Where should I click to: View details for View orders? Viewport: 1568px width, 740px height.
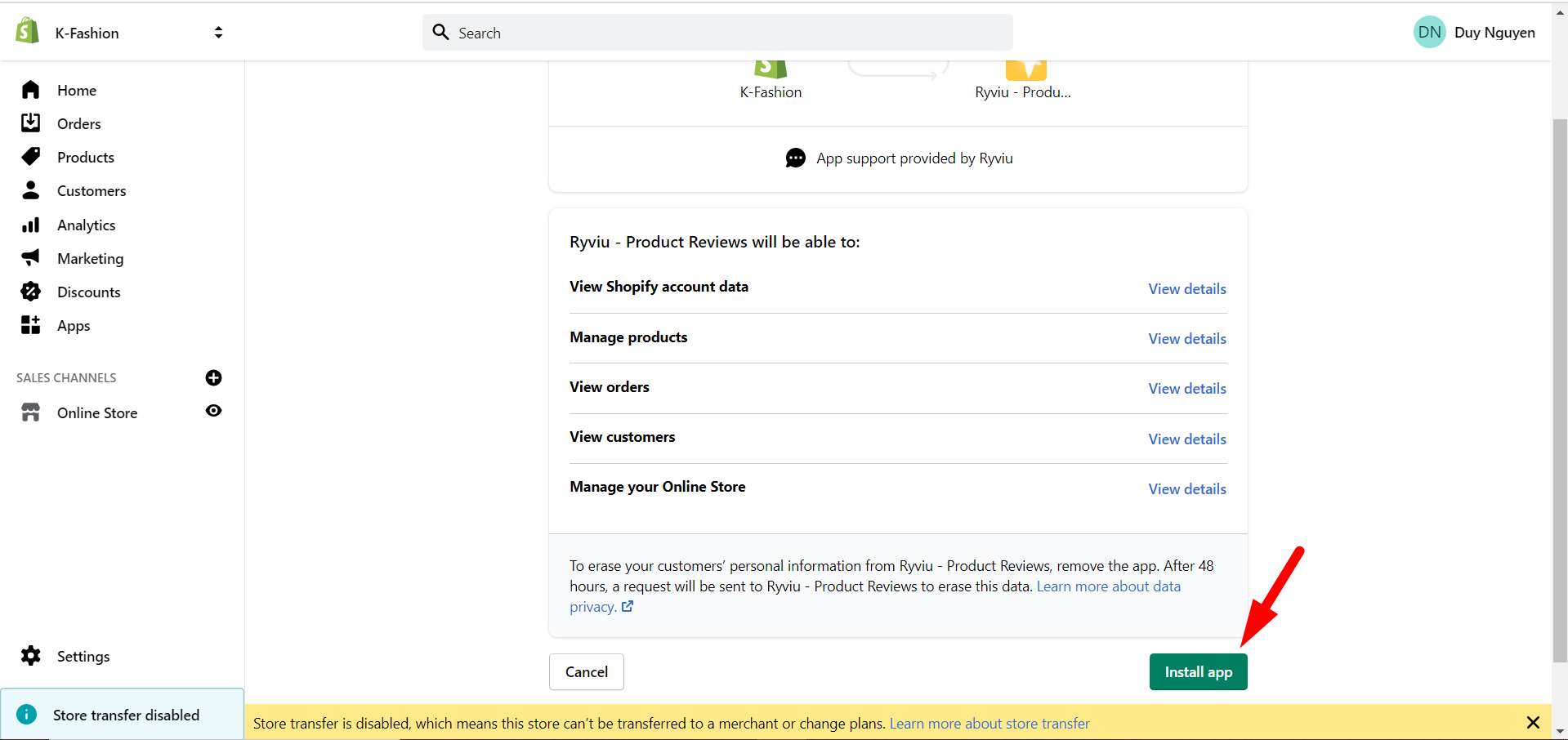click(x=1187, y=389)
